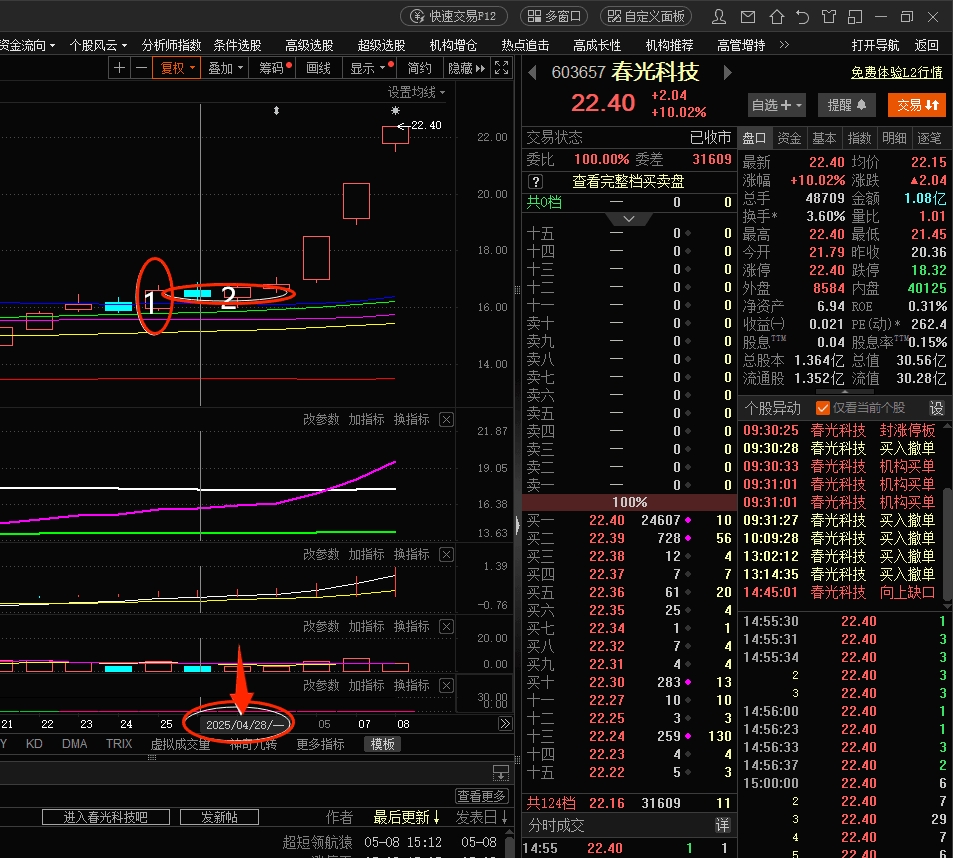953x858 pixels.
Task: Open 自定义面板 custom panel
Action: coord(647,16)
